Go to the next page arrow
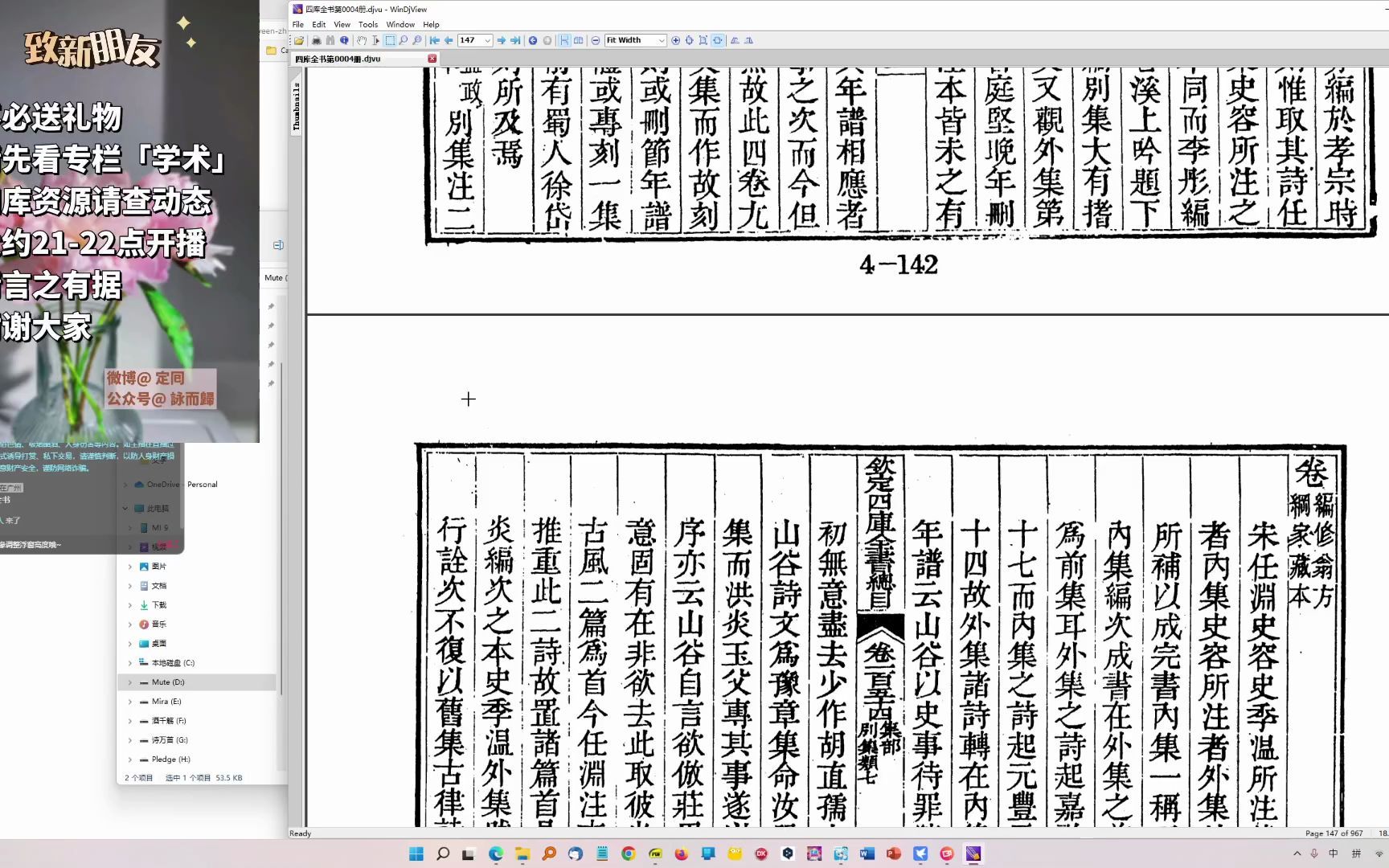Viewport: 1389px width, 868px height. coord(502,40)
